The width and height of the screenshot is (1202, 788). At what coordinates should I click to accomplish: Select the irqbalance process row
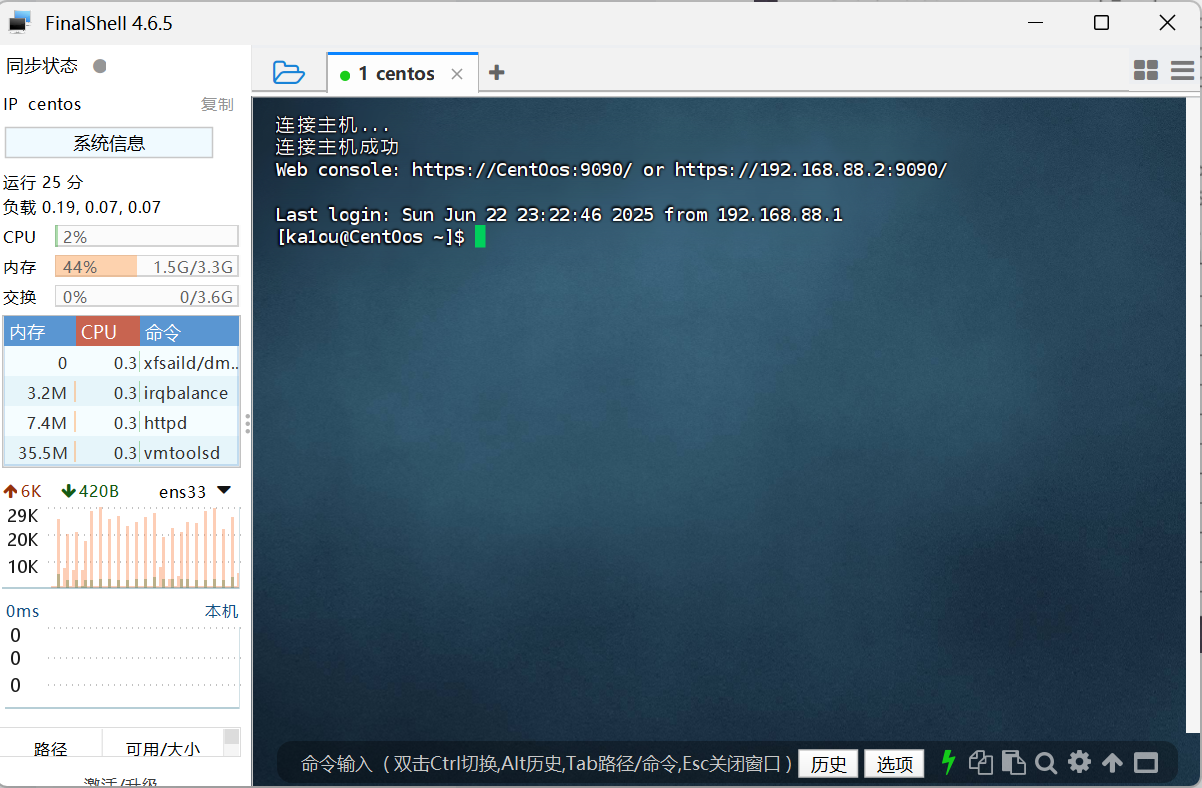coord(122,393)
